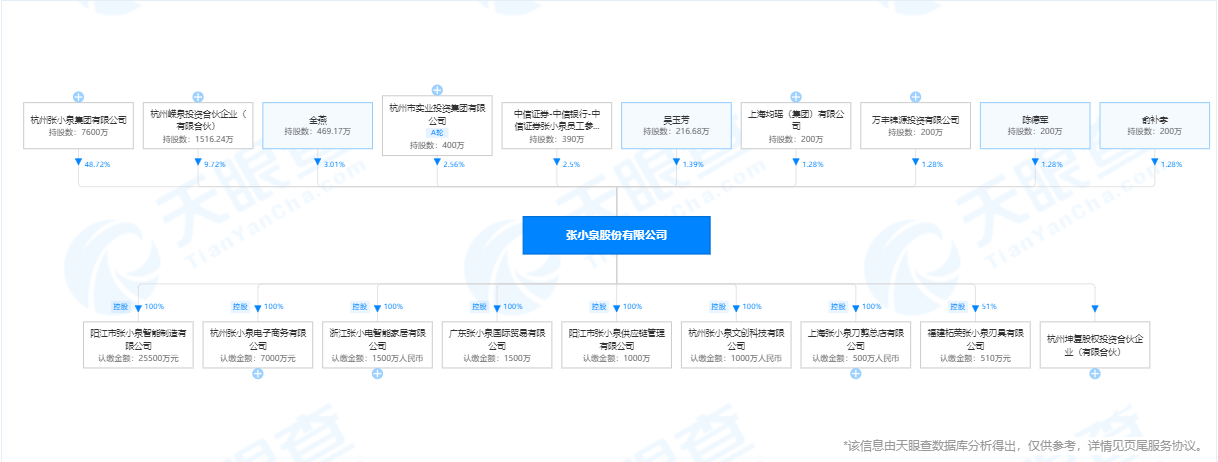Viewport: 1218px width, 462px height.
Task: Click the 3.01% shareholding label
Action: click(x=335, y=164)
